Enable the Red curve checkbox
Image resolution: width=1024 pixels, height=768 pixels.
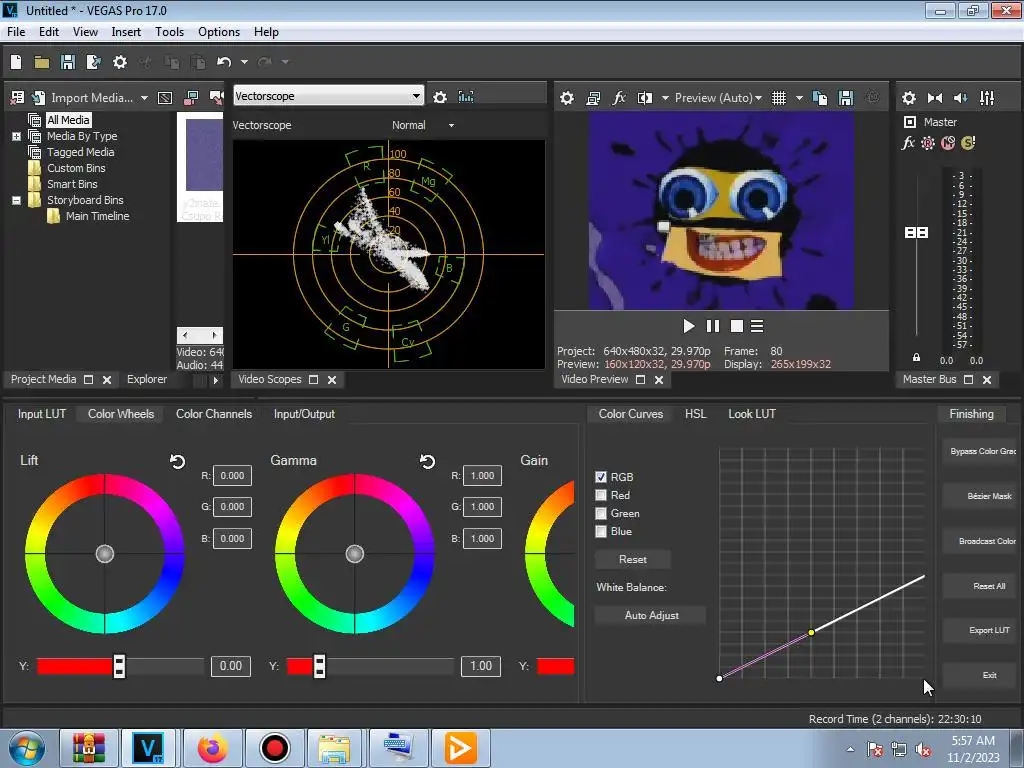[x=601, y=495]
